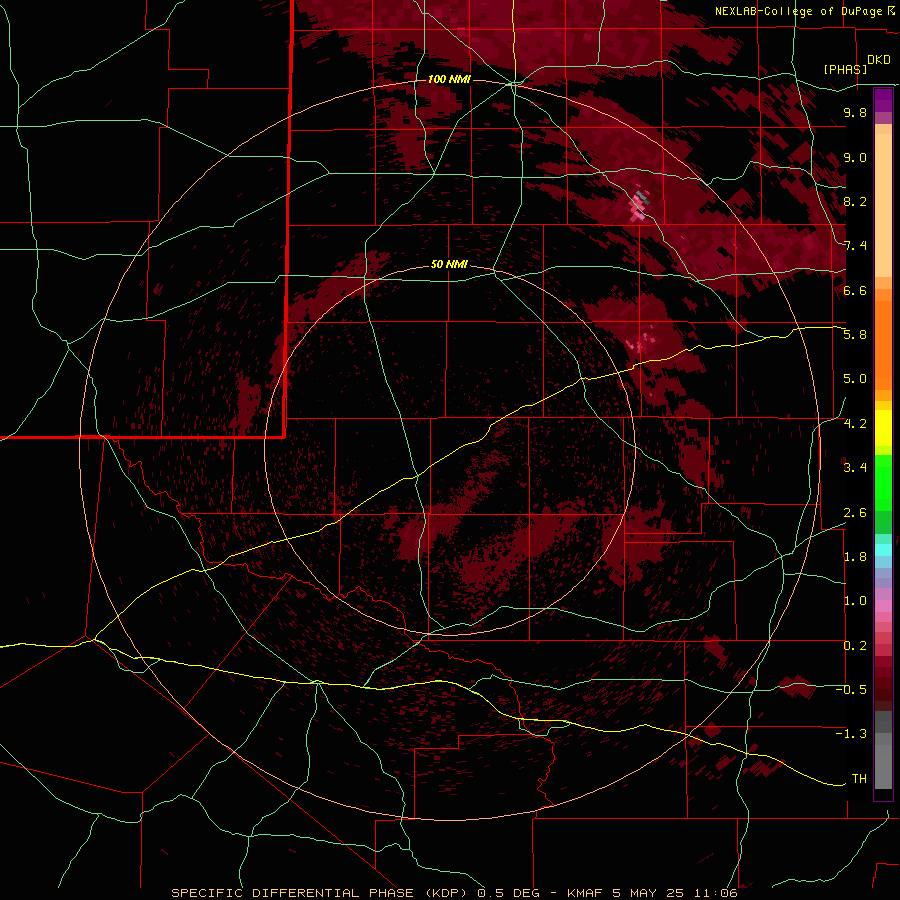The height and width of the screenshot is (900, 900).
Task: Click the 9.0 scale value
Action: 855,157
